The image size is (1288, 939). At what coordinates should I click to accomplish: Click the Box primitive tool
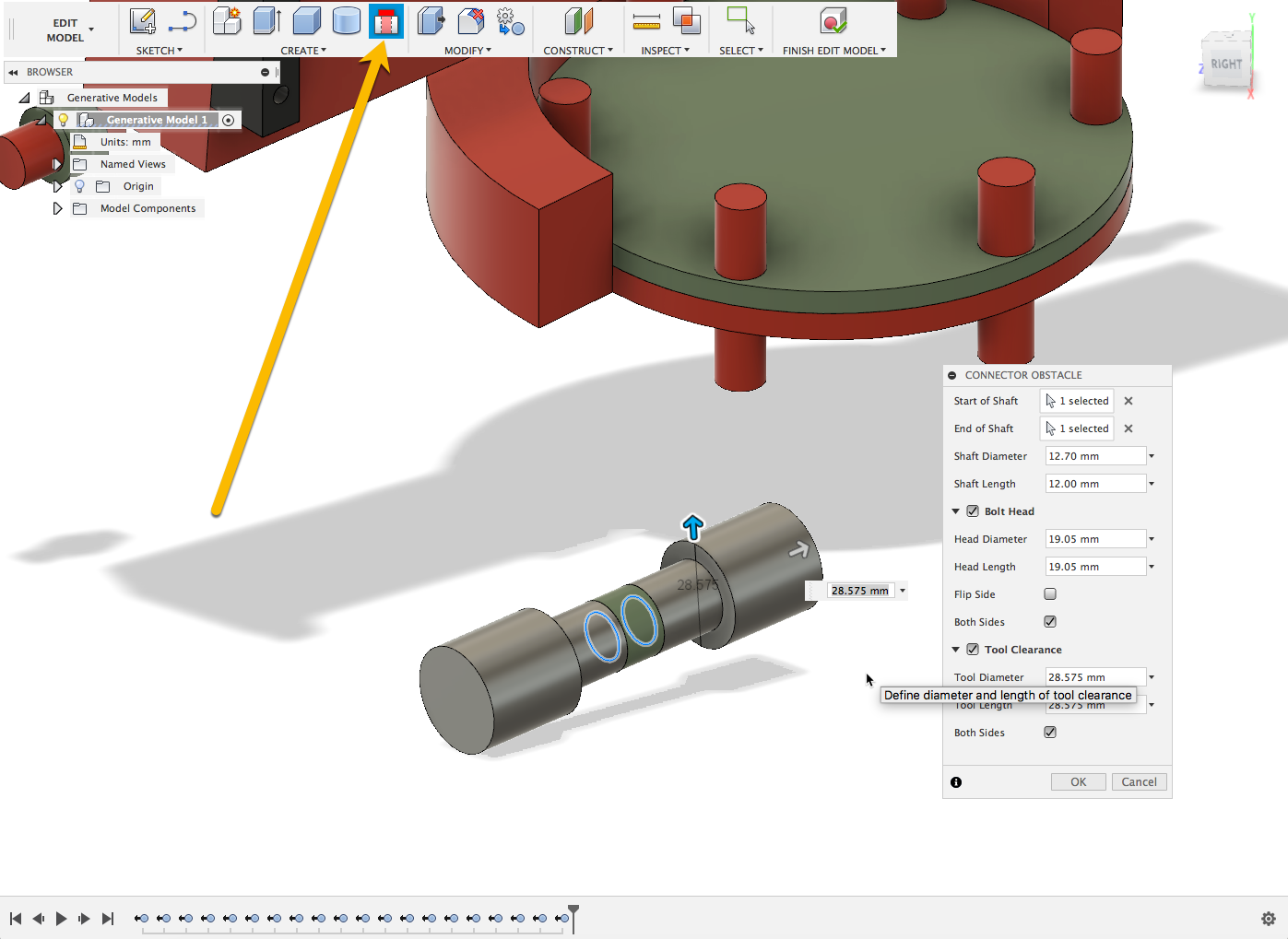click(306, 21)
